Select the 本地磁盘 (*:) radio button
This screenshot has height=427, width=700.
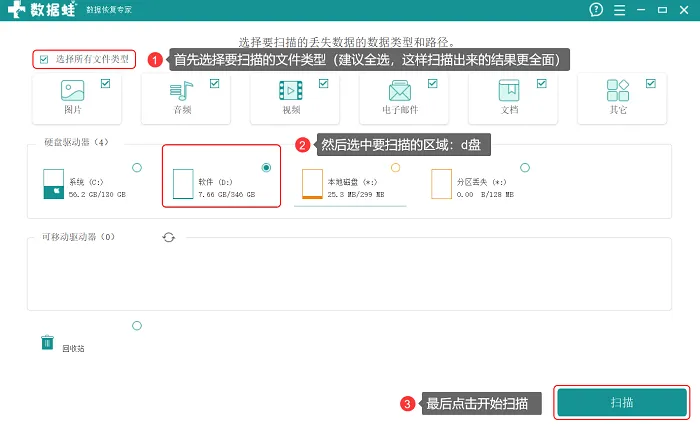tap(395, 167)
